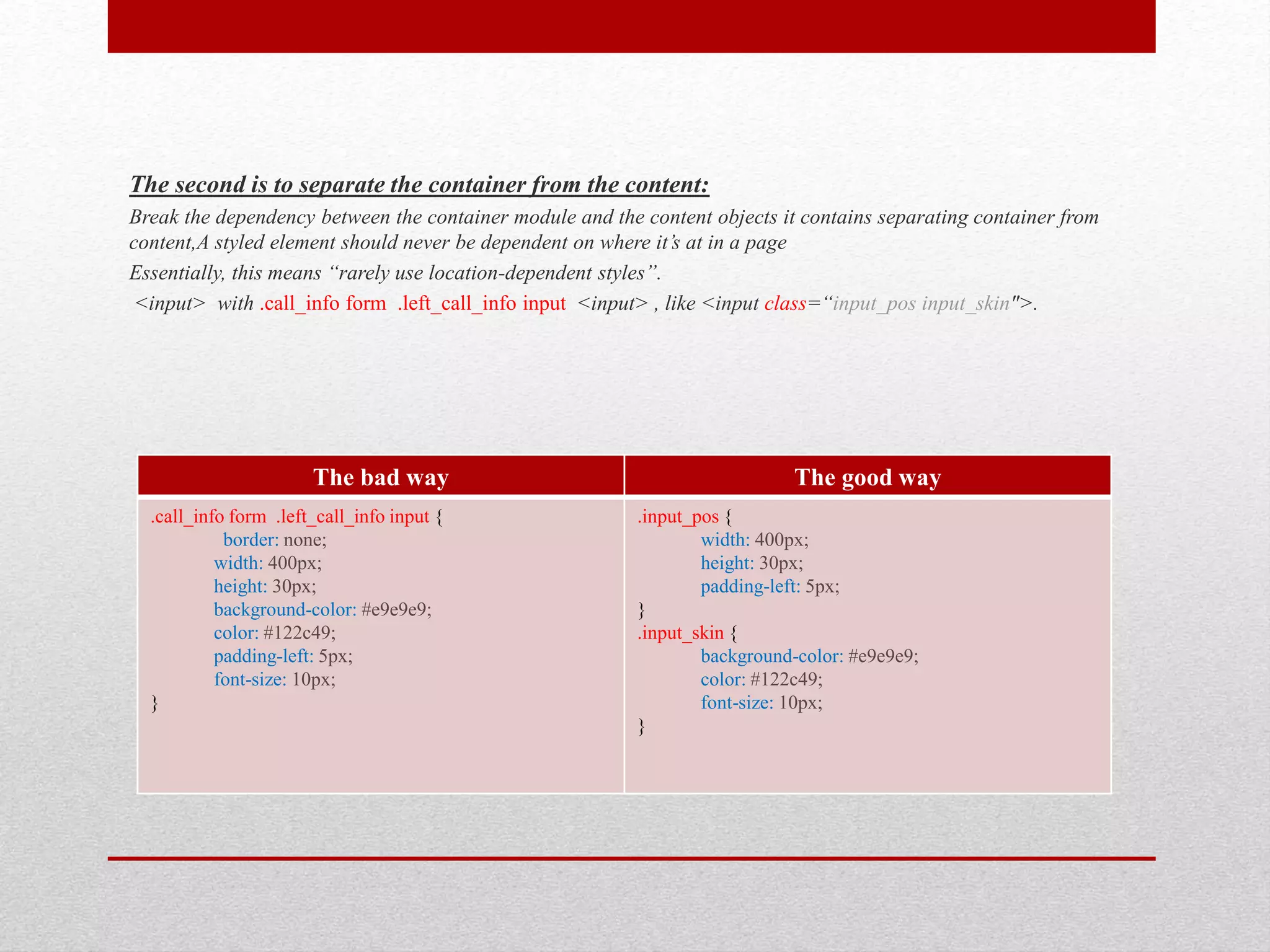Viewport: 1270px width, 952px height.
Task: Click the sentence beginning 'Essentially, this means'
Action: pyautogui.click(x=395, y=273)
